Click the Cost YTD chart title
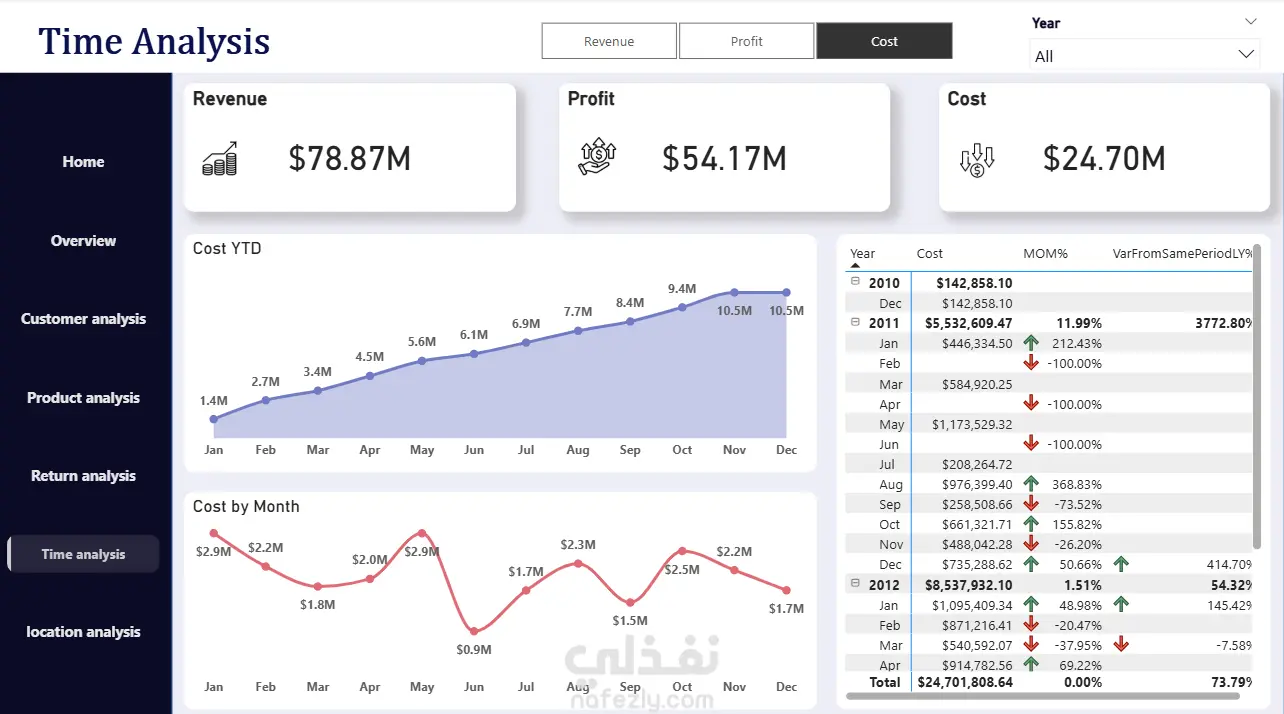 [227, 248]
